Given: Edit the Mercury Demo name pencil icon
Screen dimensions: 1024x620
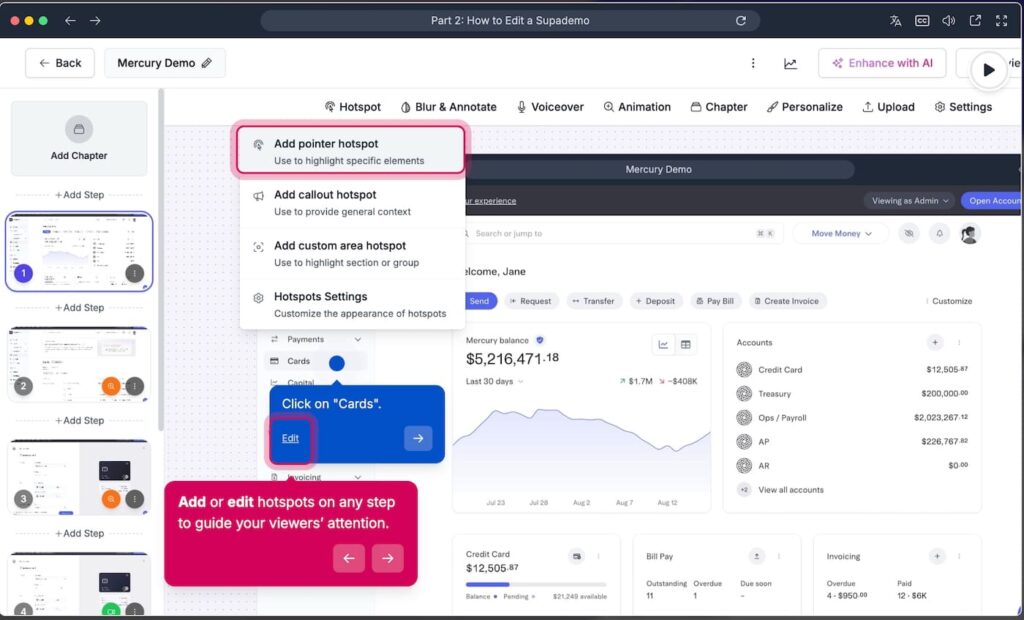Looking at the screenshot, I should pyautogui.click(x=206, y=63).
